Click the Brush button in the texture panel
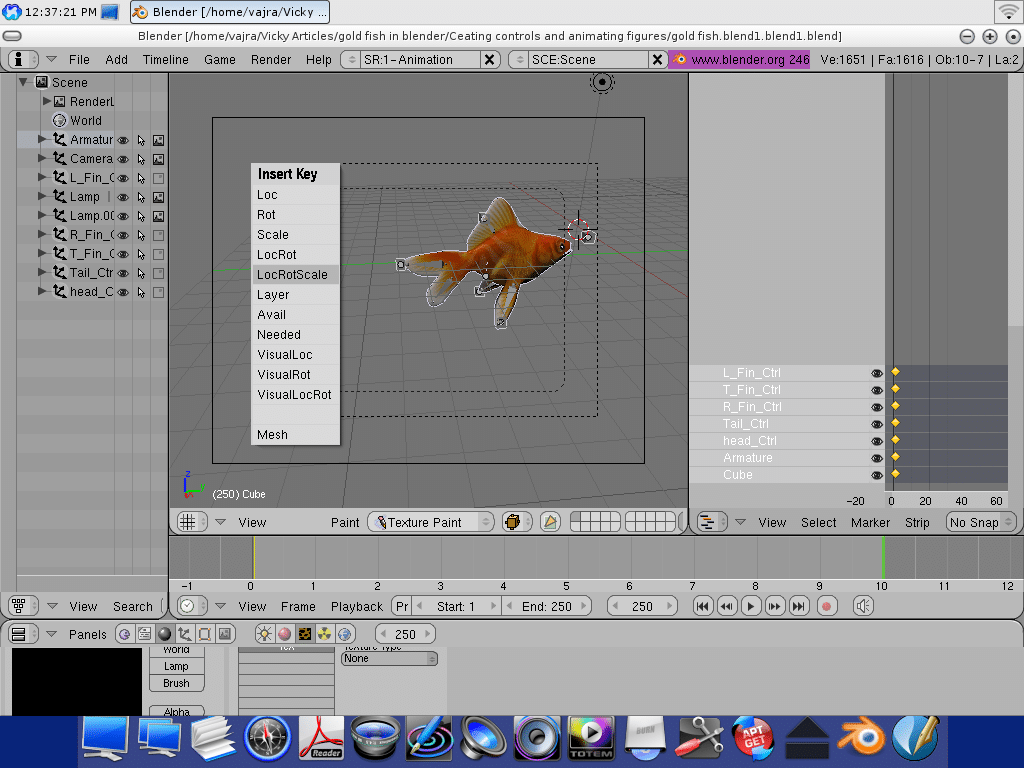 [x=176, y=683]
